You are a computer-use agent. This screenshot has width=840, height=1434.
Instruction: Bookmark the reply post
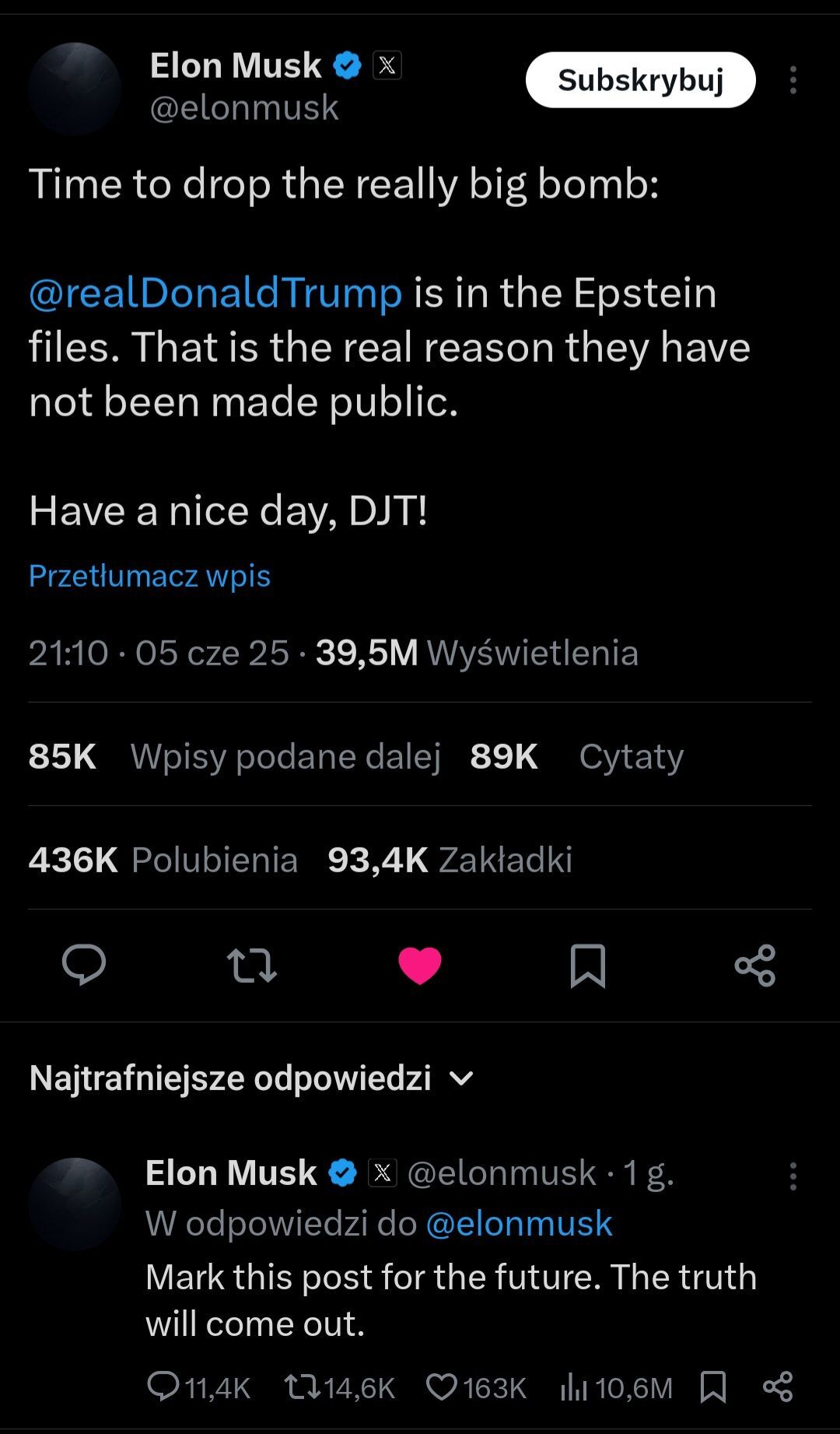(x=712, y=1387)
